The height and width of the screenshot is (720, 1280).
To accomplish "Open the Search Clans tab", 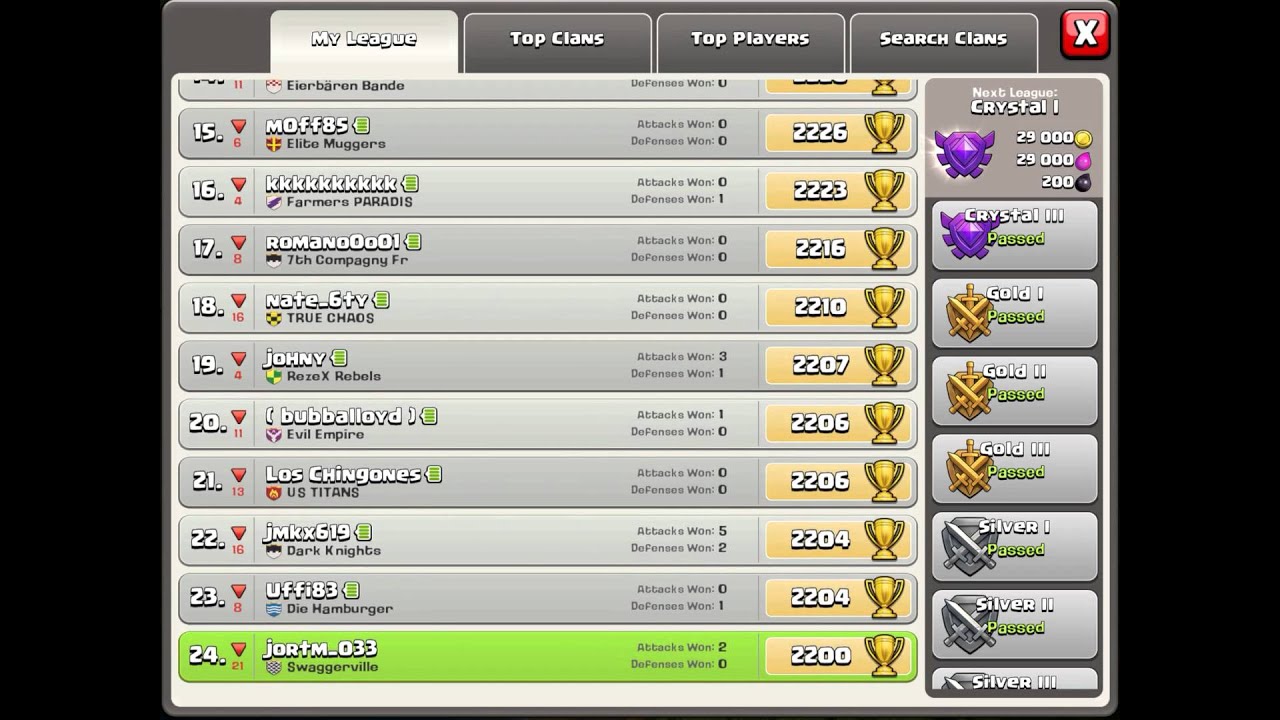I will point(943,40).
